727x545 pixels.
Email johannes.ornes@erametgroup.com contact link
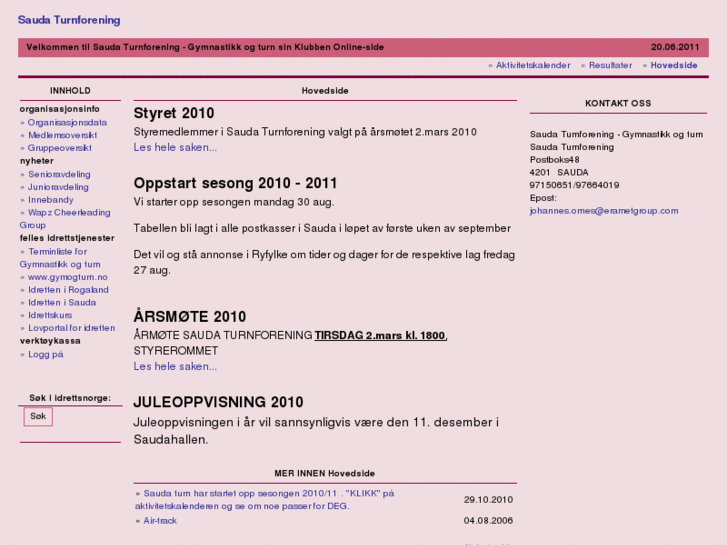pos(604,211)
